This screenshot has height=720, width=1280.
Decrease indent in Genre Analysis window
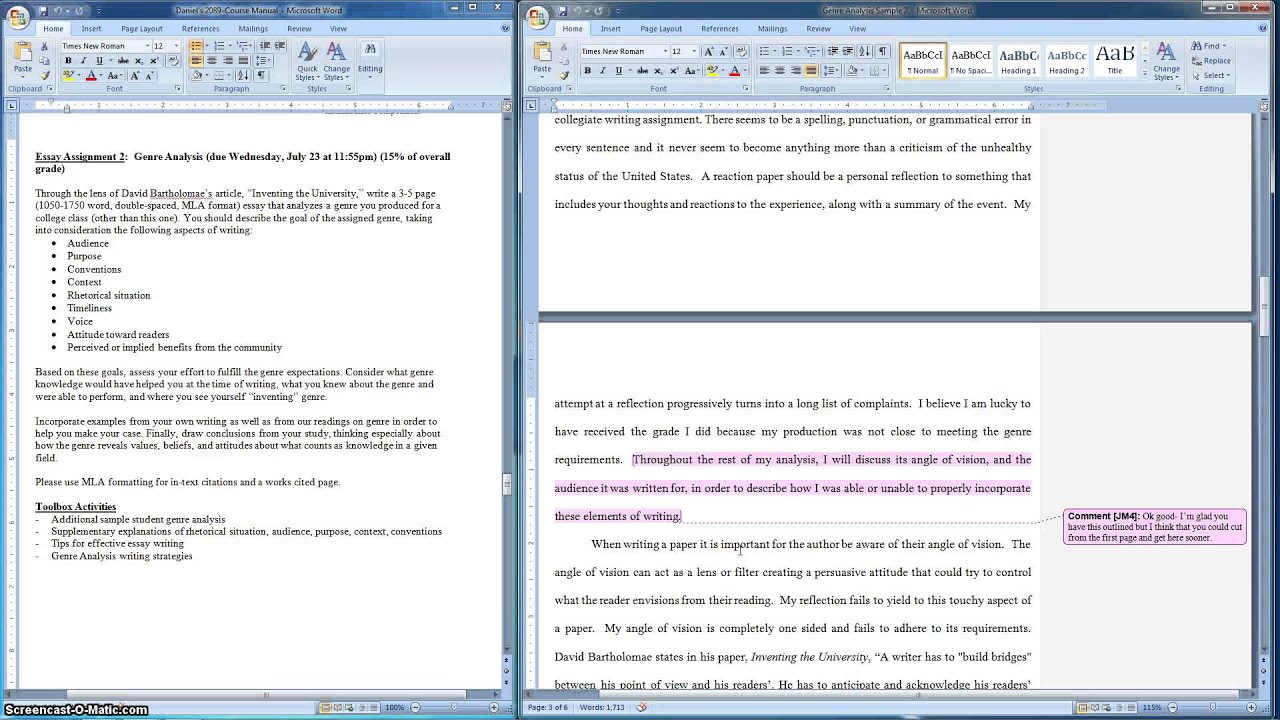point(832,52)
